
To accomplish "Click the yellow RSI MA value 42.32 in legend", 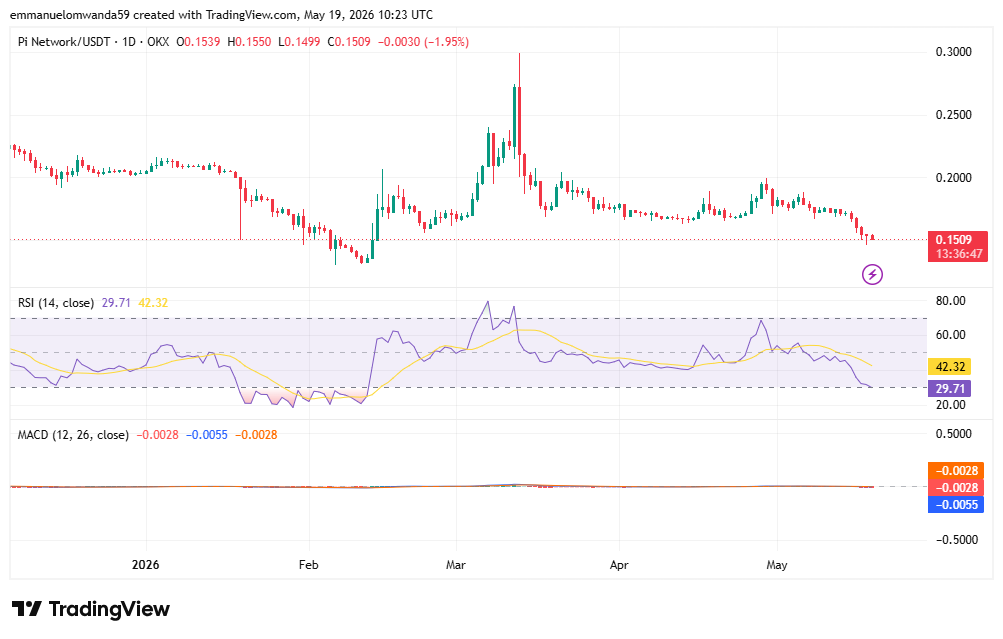I will (153, 303).
